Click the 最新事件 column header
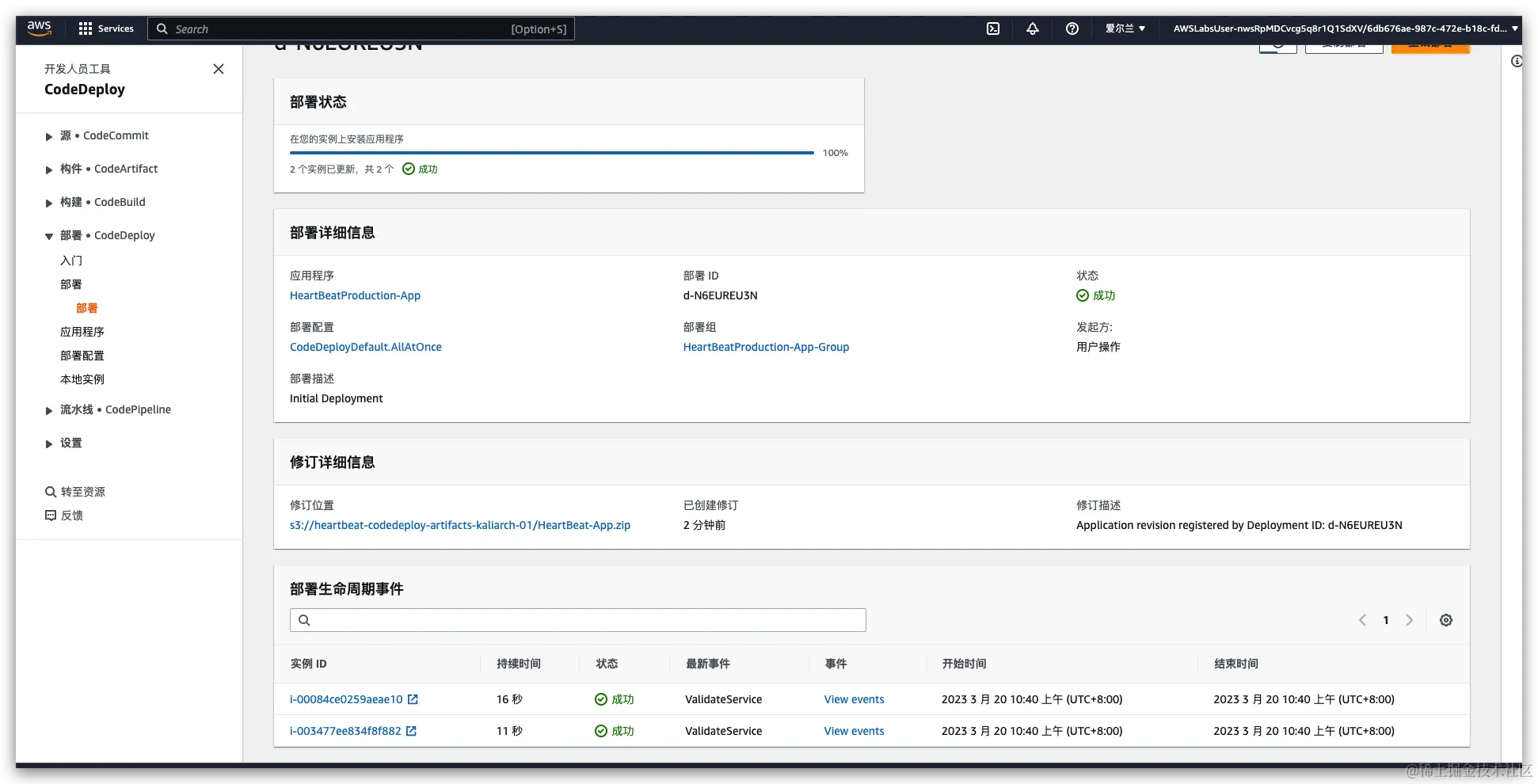The height and width of the screenshot is (784, 1538). point(708,664)
